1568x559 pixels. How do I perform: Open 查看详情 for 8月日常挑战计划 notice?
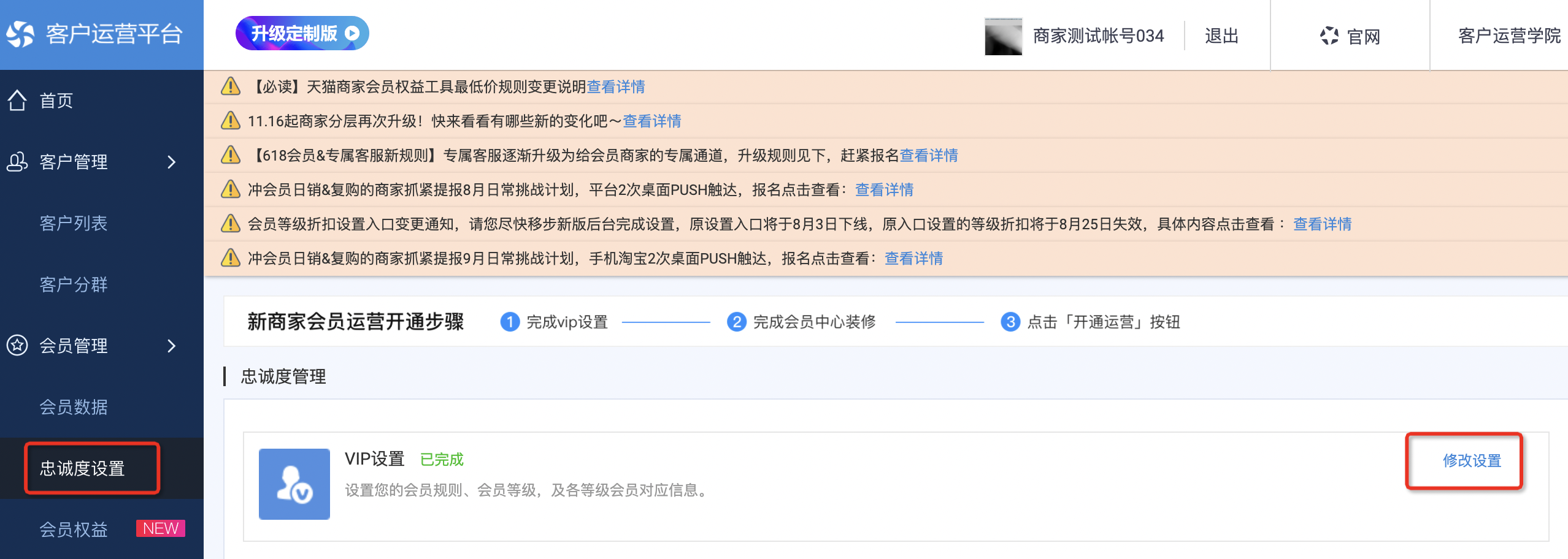pos(885,189)
